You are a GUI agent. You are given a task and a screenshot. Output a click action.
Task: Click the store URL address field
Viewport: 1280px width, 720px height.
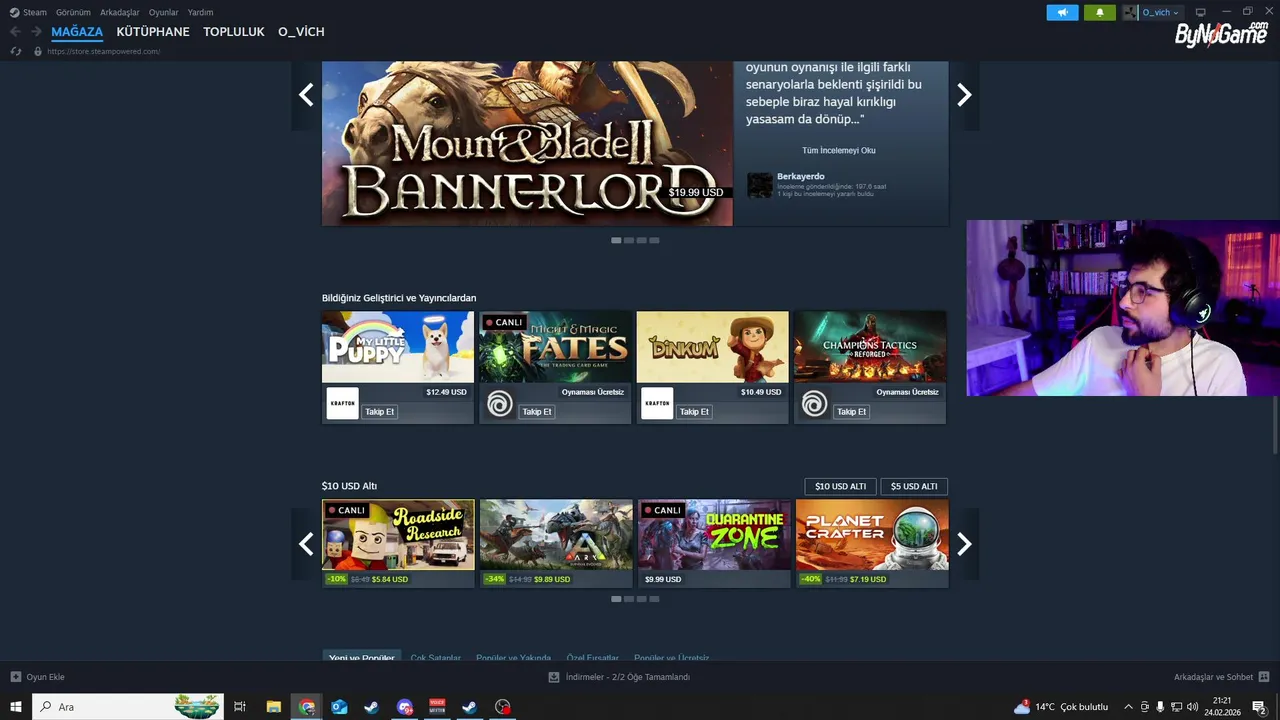coord(103,51)
